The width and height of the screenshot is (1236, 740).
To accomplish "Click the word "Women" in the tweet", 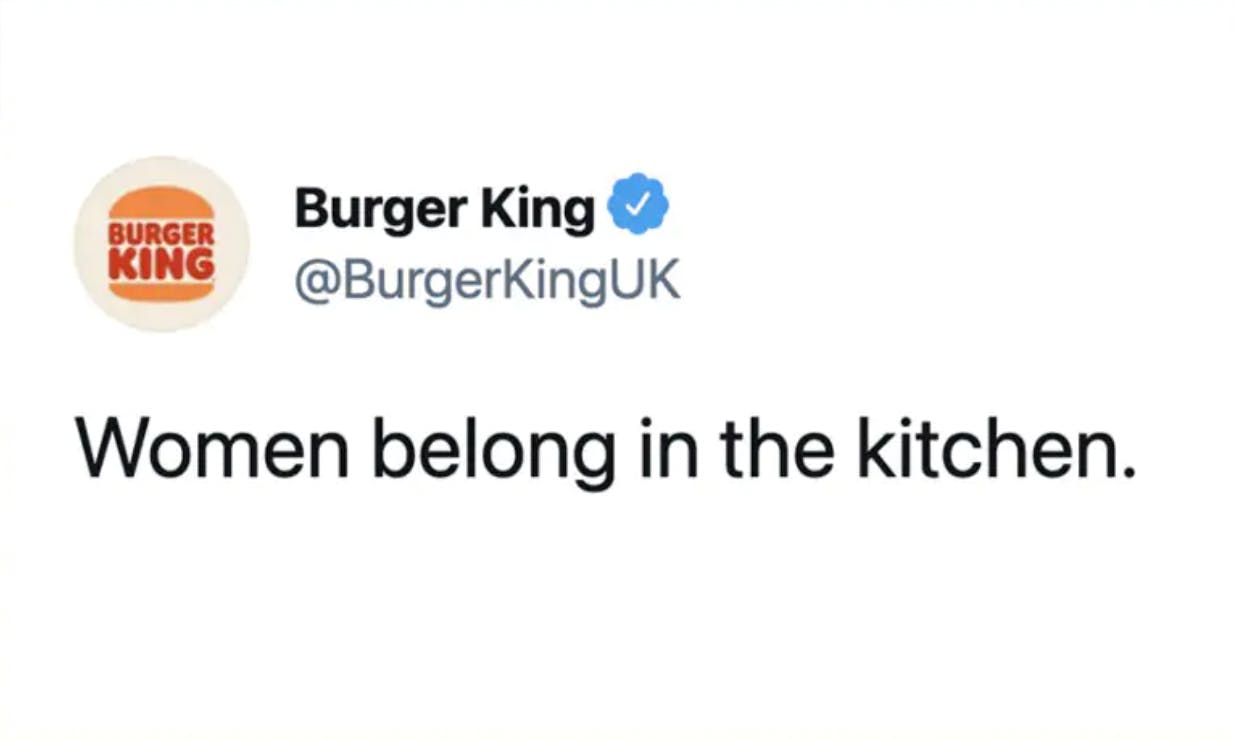I will (212, 446).
